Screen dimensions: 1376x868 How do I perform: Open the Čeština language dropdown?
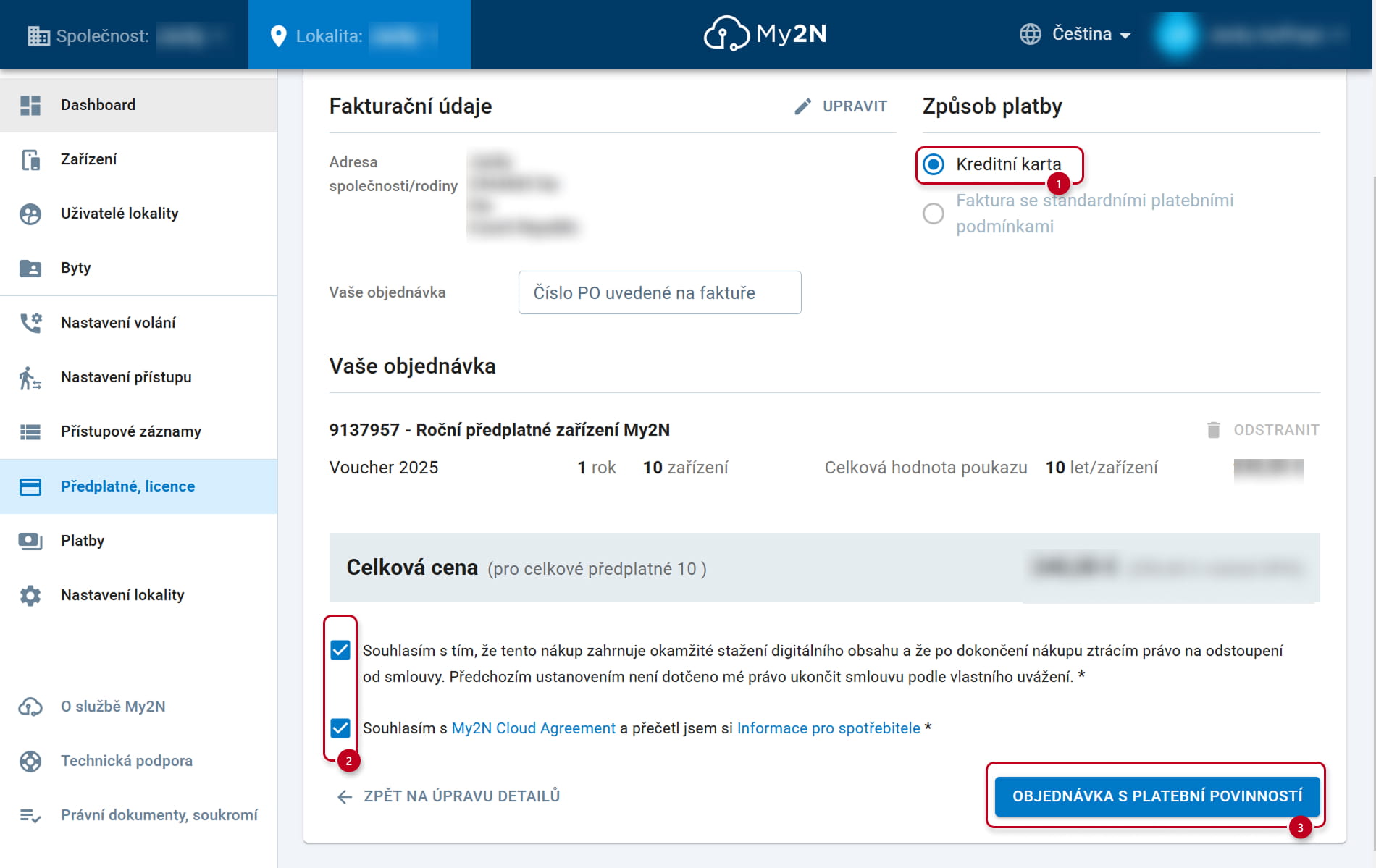click(1091, 34)
